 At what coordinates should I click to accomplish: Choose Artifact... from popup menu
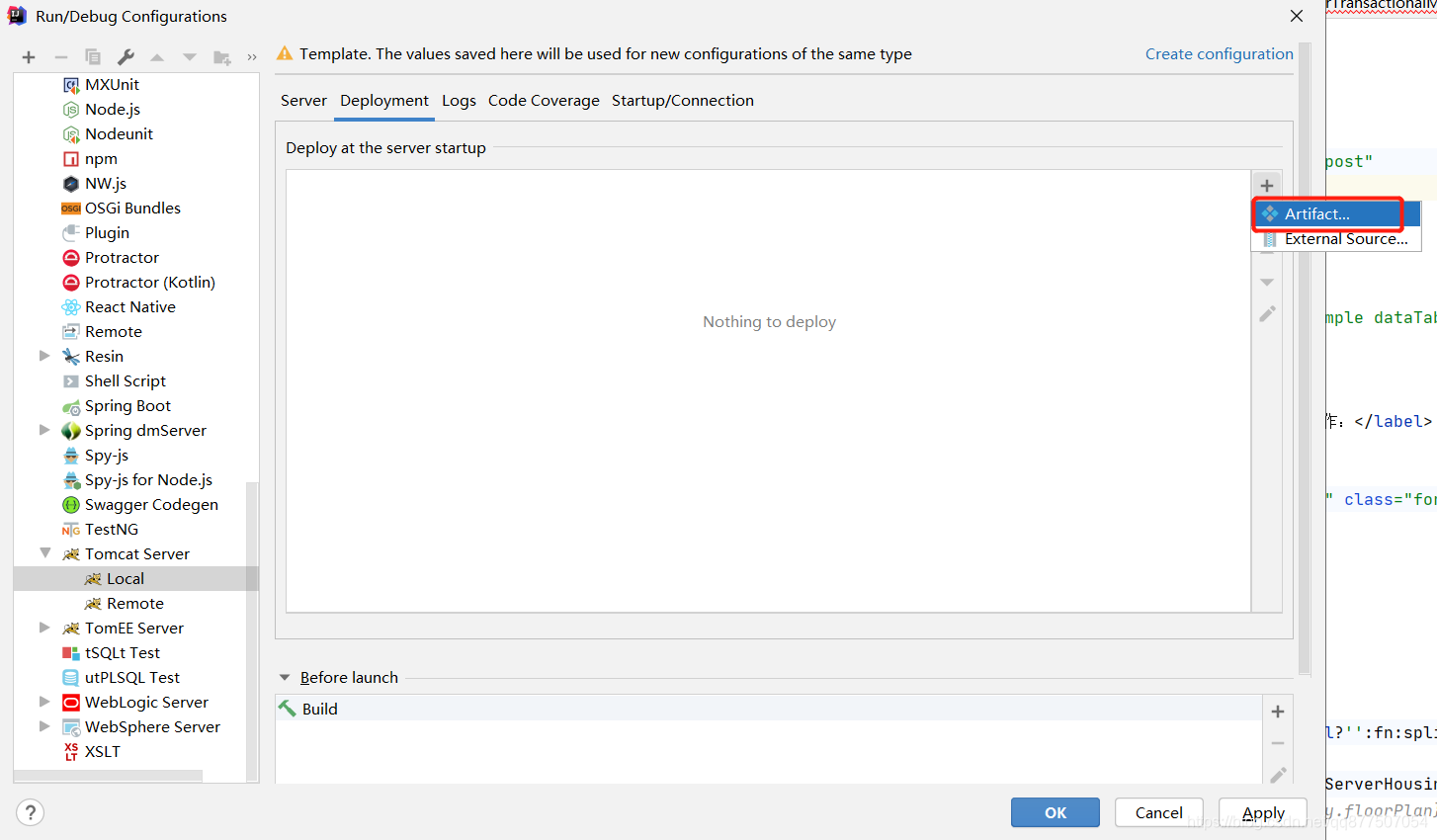(1337, 213)
